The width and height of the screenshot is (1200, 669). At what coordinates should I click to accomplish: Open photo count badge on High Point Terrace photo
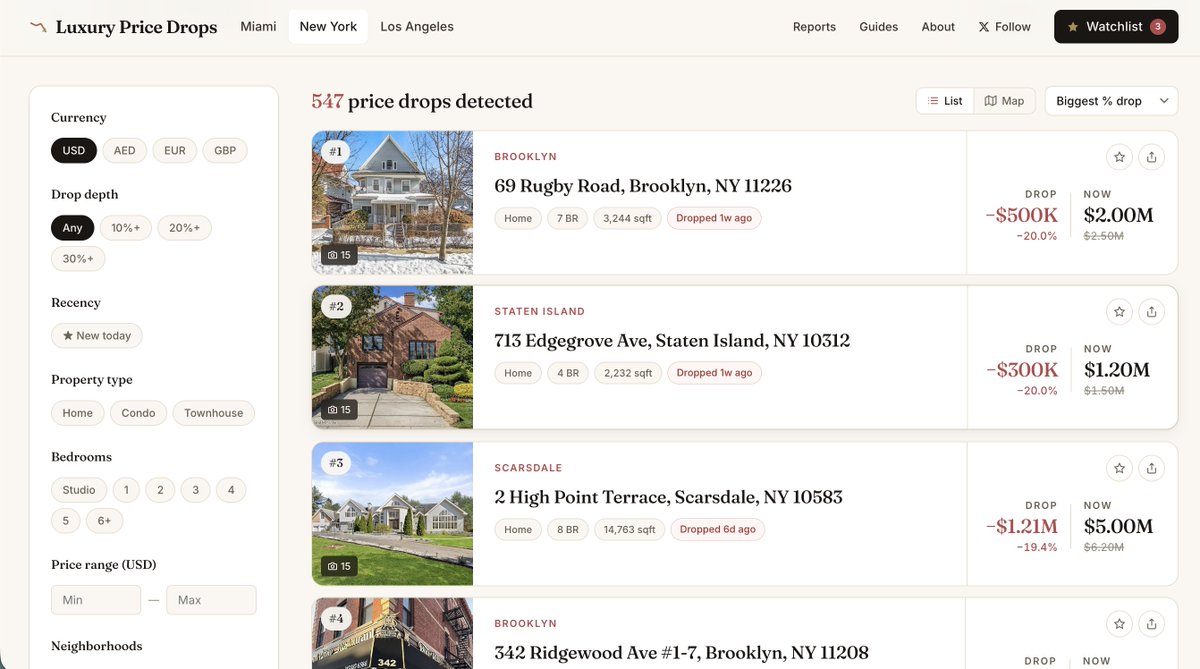(339, 566)
